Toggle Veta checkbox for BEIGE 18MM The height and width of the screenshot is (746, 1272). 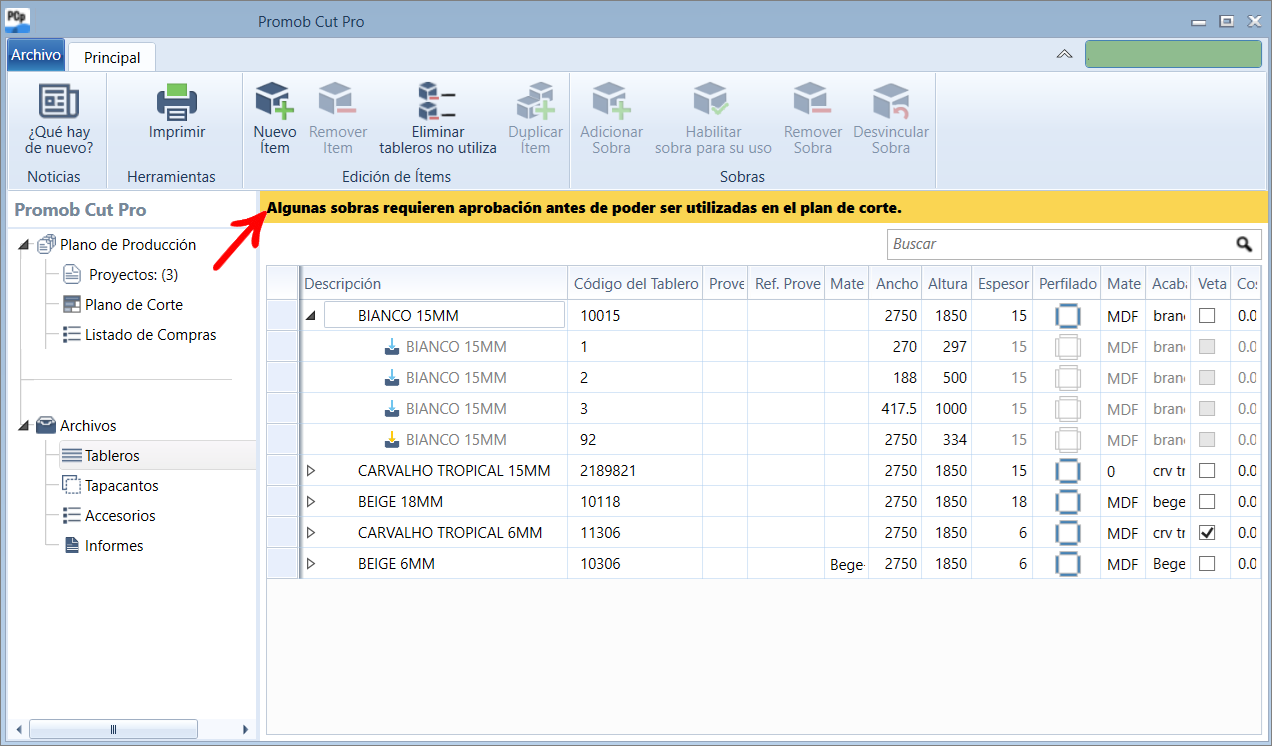tap(1207, 501)
